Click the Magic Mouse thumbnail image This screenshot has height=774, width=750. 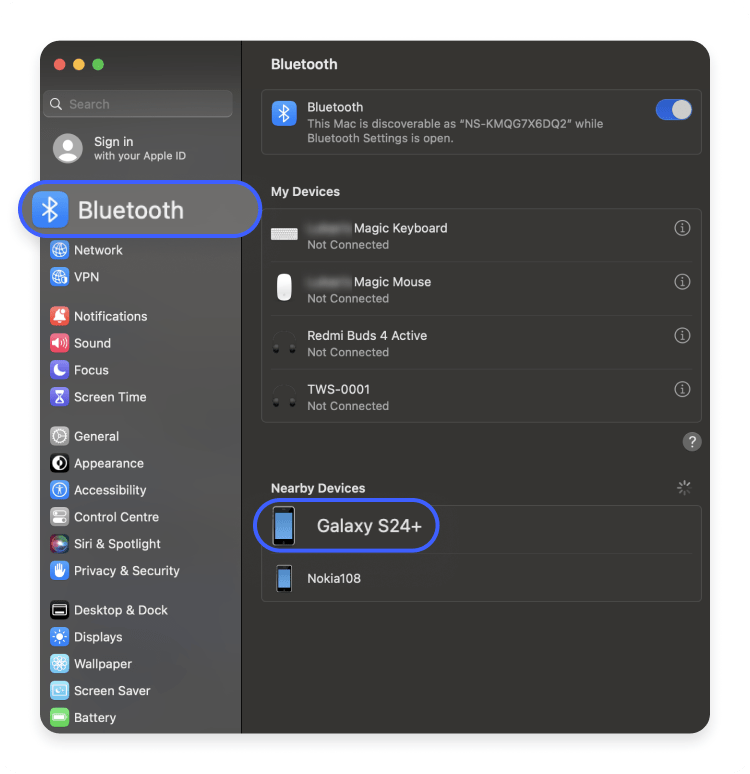[284, 287]
